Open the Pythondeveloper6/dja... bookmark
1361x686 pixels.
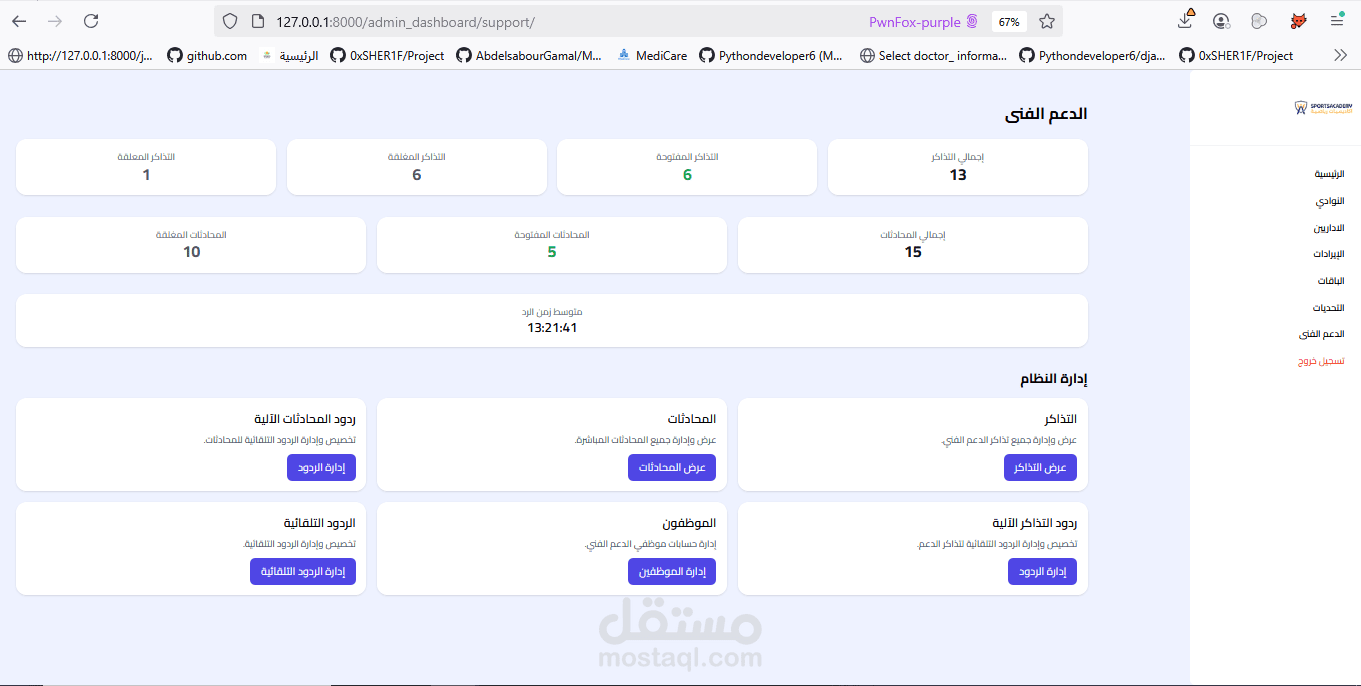point(1092,56)
